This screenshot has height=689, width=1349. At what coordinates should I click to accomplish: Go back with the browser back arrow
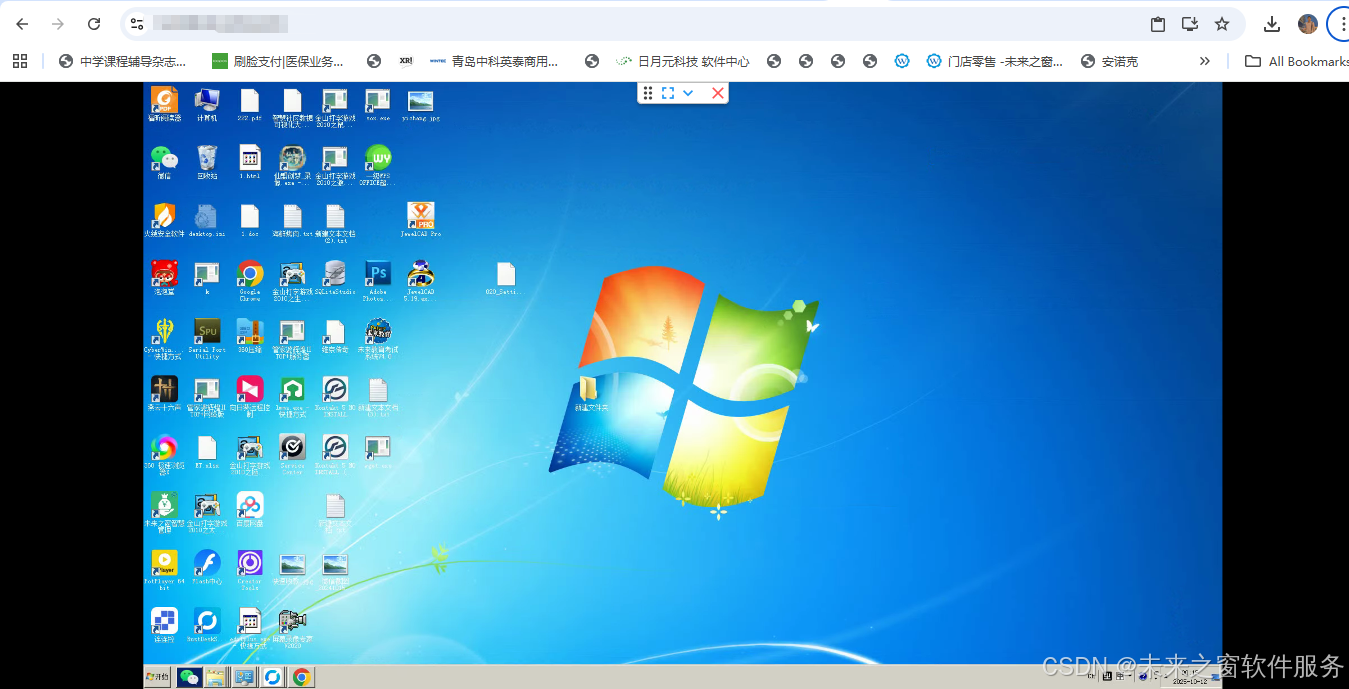pos(22,24)
